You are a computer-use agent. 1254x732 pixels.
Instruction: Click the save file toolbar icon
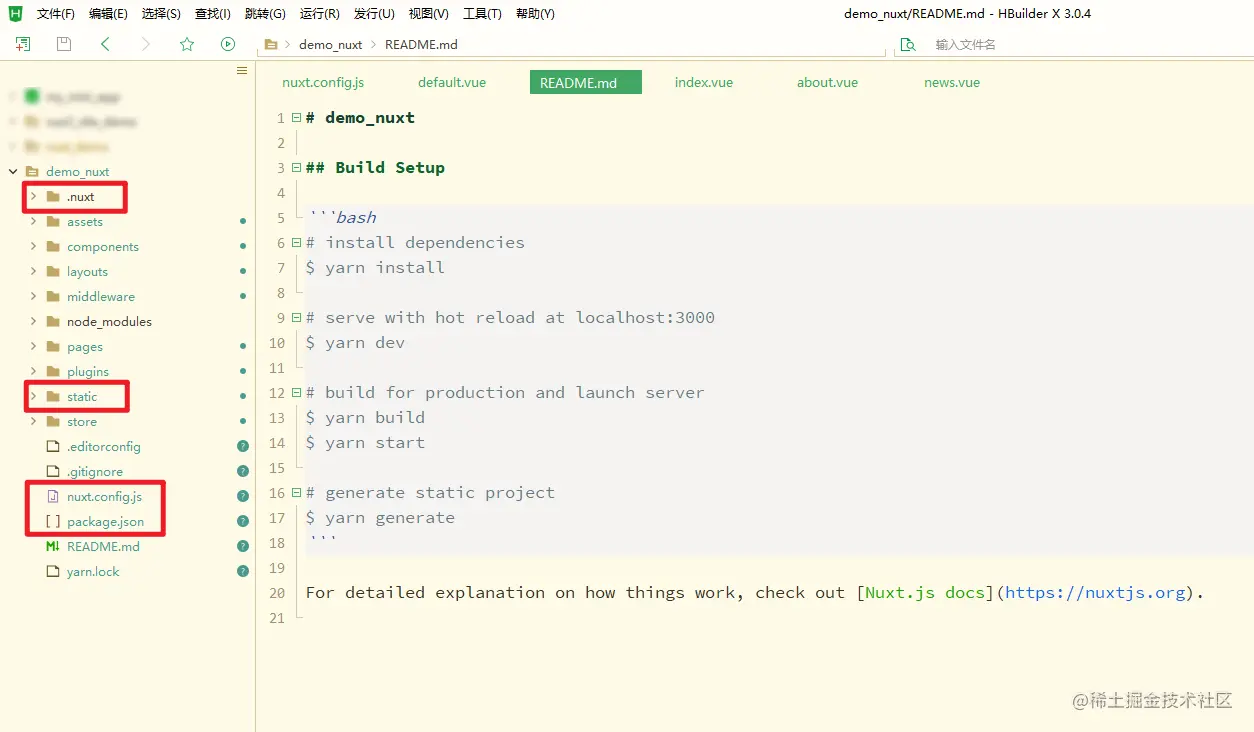(x=64, y=44)
